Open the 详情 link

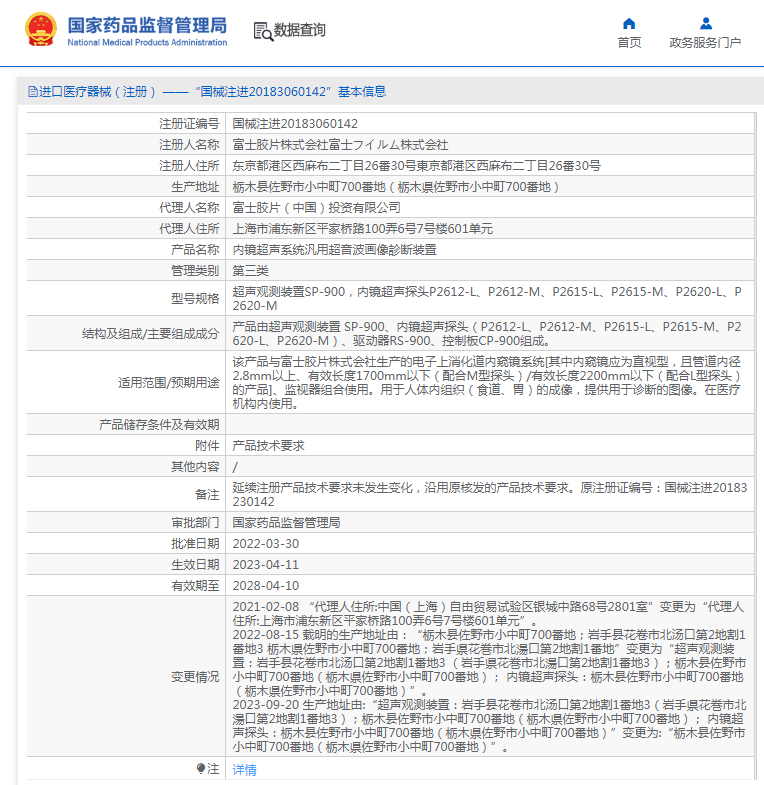point(244,769)
